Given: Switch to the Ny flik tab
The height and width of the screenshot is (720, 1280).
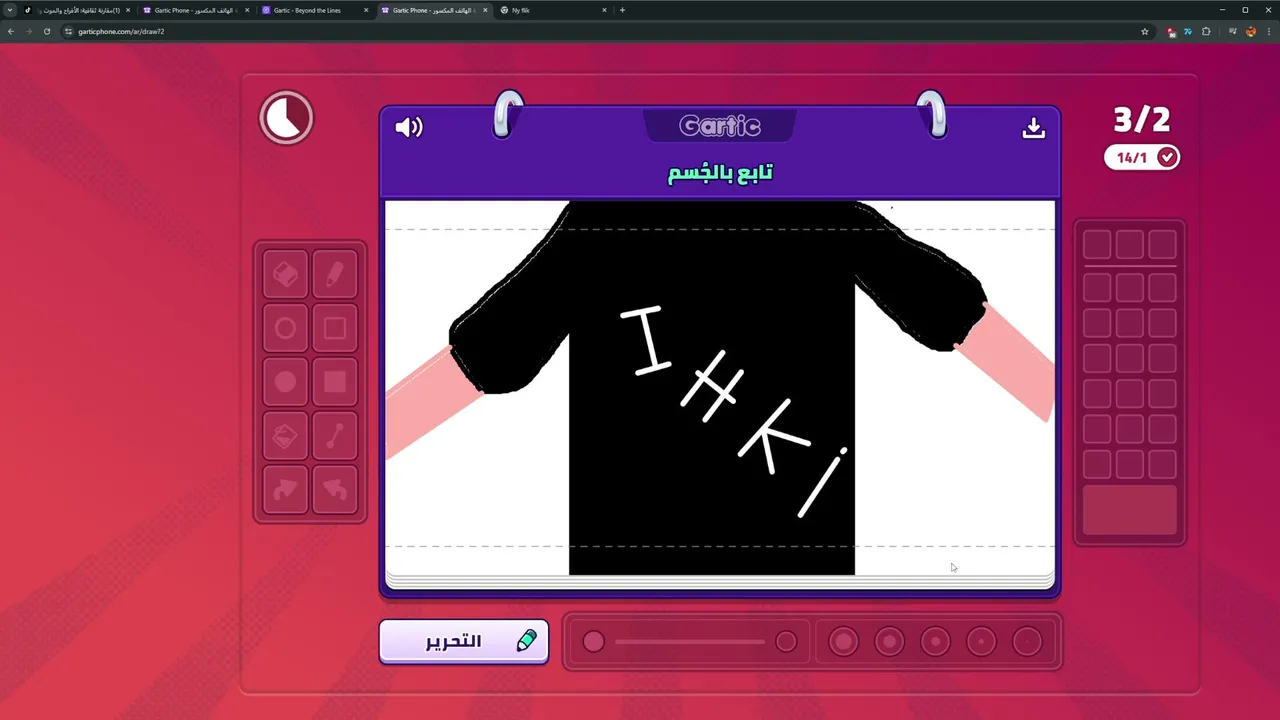Looking at the screenshot, I should pos(553,10).
